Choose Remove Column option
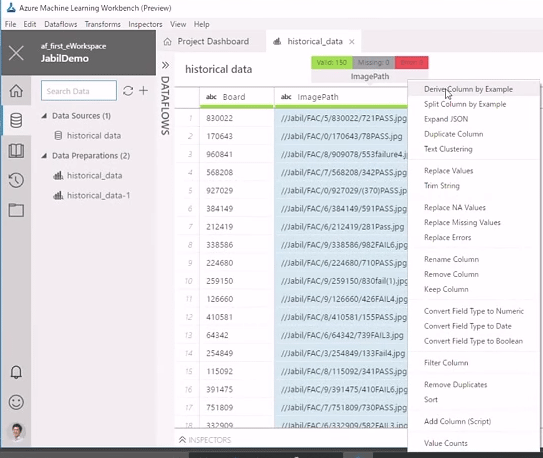 pyautogui.click(x=451, y=274)
